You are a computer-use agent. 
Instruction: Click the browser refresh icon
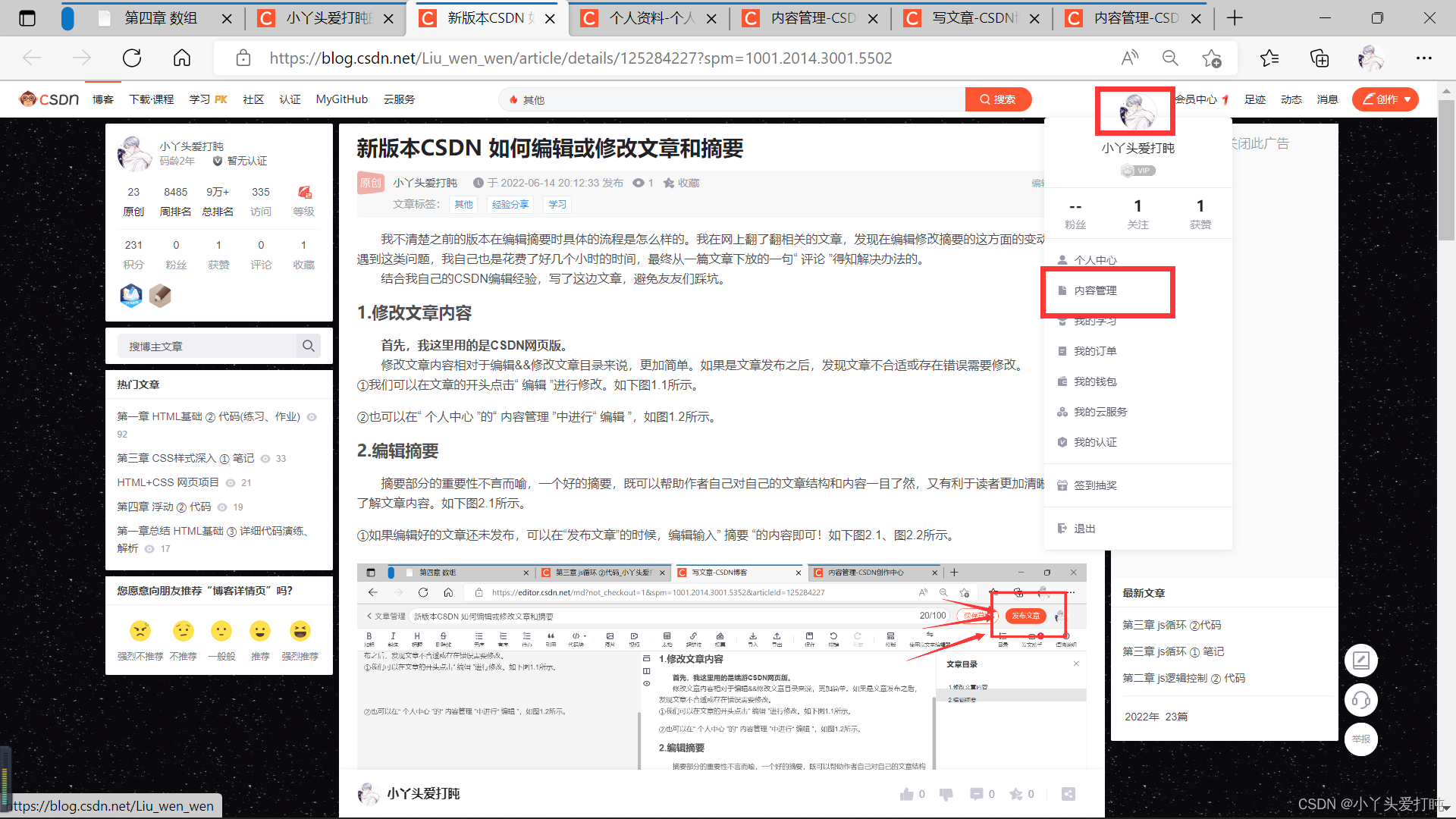132,58
